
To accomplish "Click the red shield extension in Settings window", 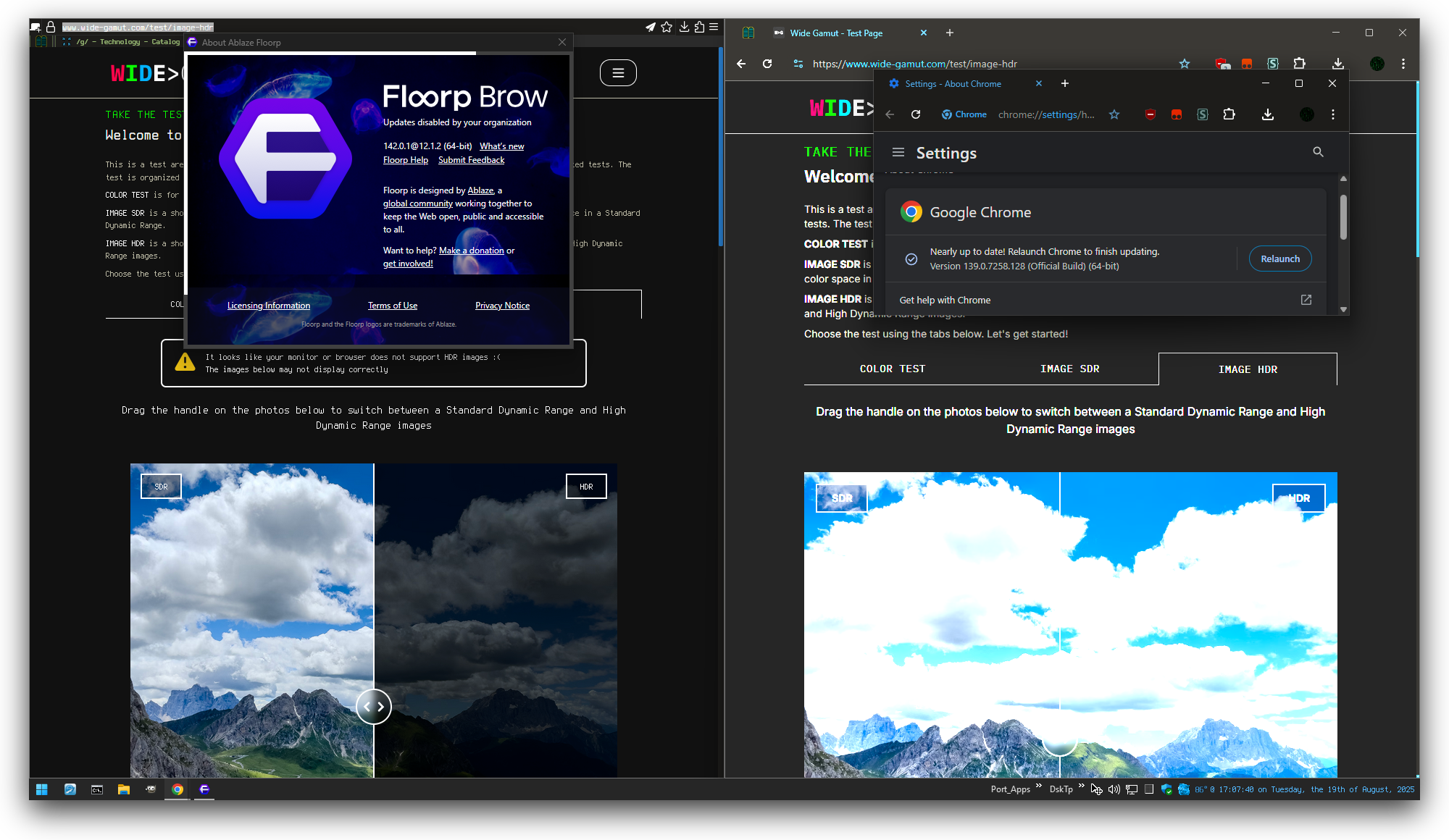I will point(1150,114).
